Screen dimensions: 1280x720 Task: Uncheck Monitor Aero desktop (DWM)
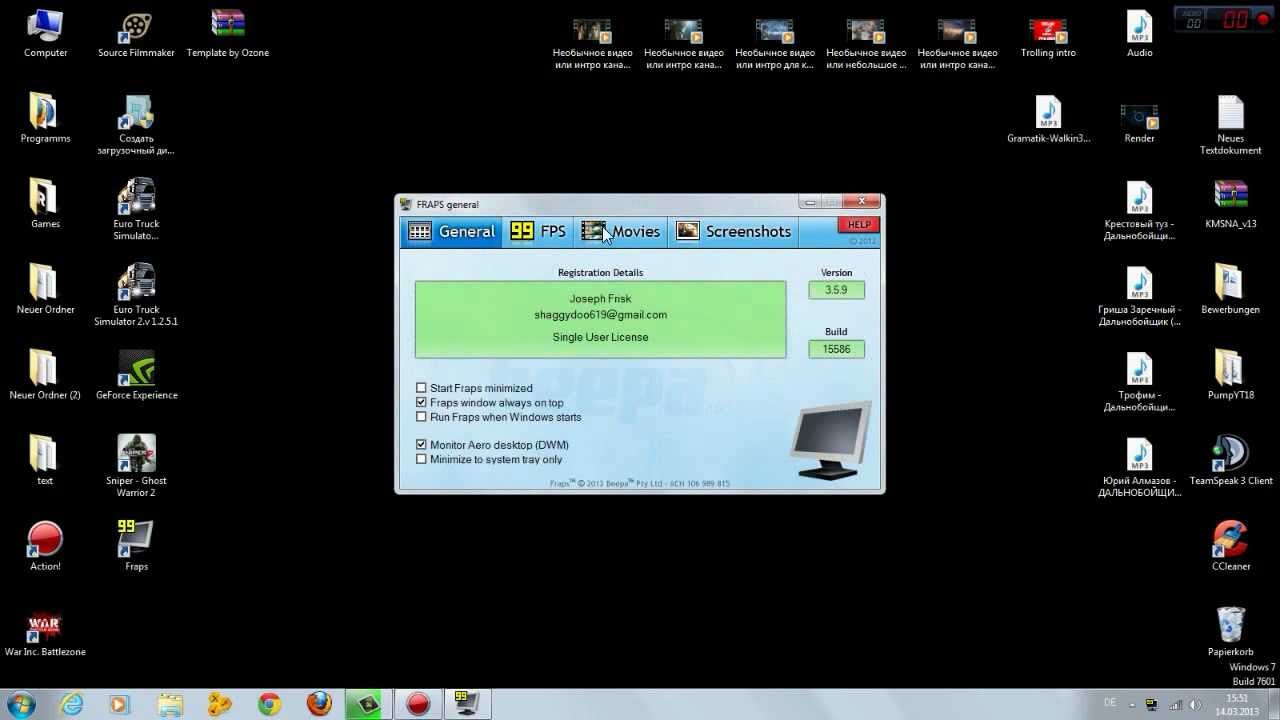(421, 445)
